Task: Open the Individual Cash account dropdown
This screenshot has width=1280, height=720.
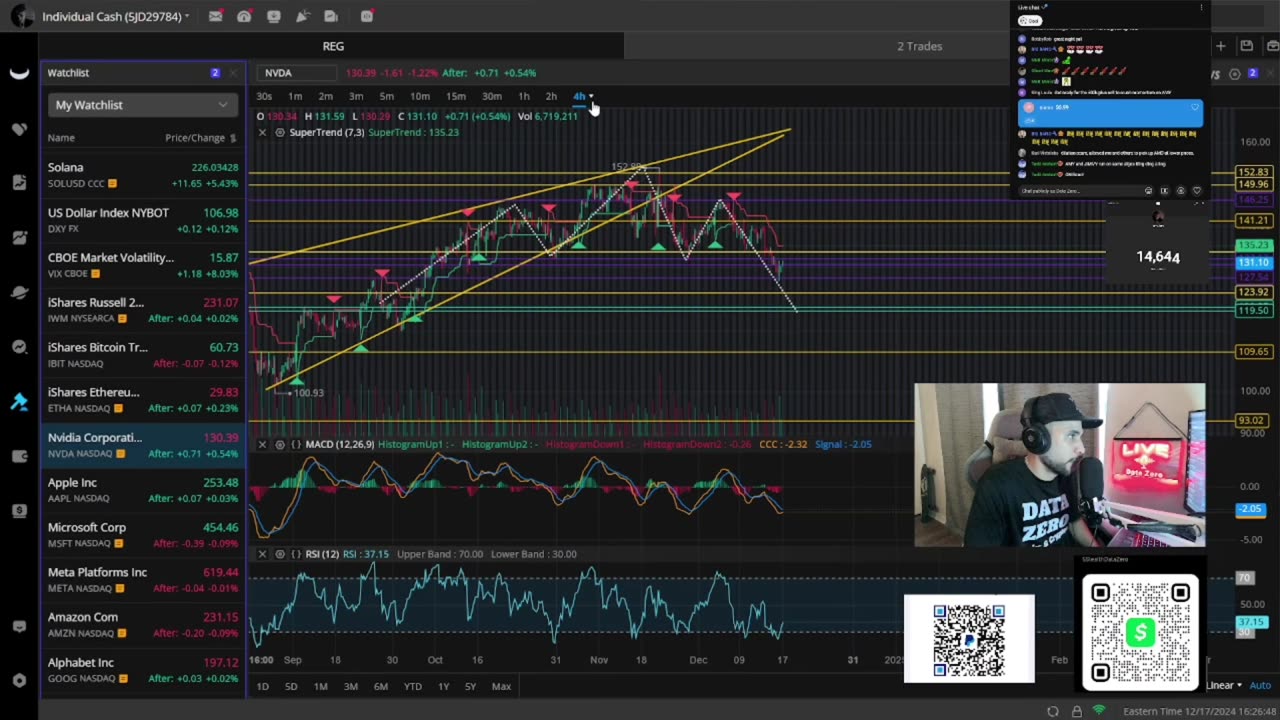Action: click(115, 16)
